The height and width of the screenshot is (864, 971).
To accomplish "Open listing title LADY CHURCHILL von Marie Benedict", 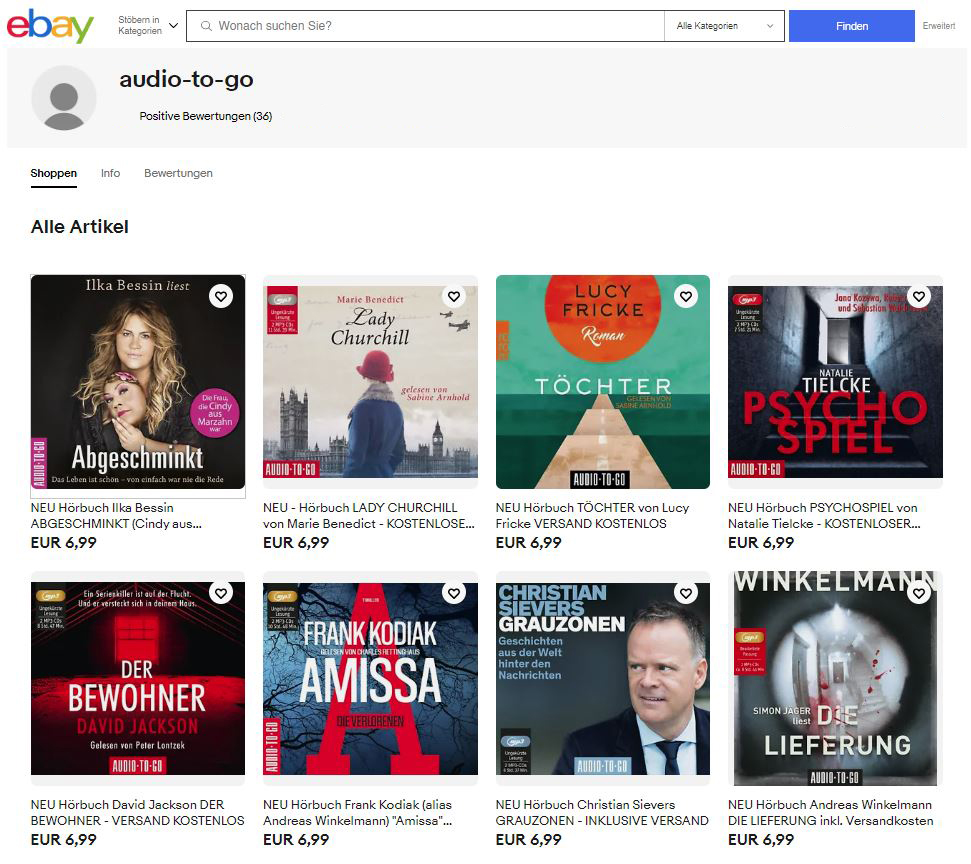I will 369,516.
